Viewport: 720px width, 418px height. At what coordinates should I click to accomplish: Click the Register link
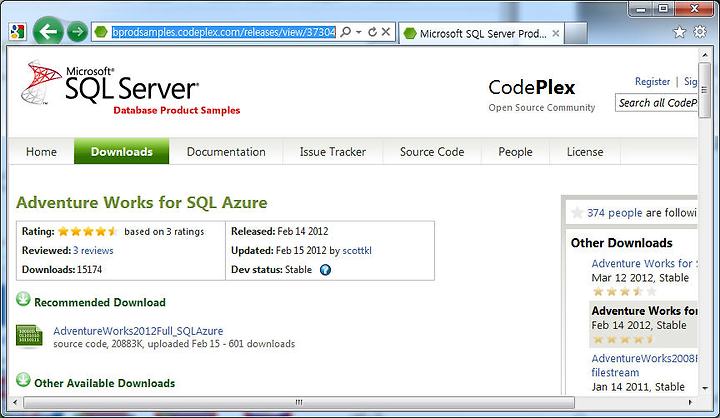point(652,81)
